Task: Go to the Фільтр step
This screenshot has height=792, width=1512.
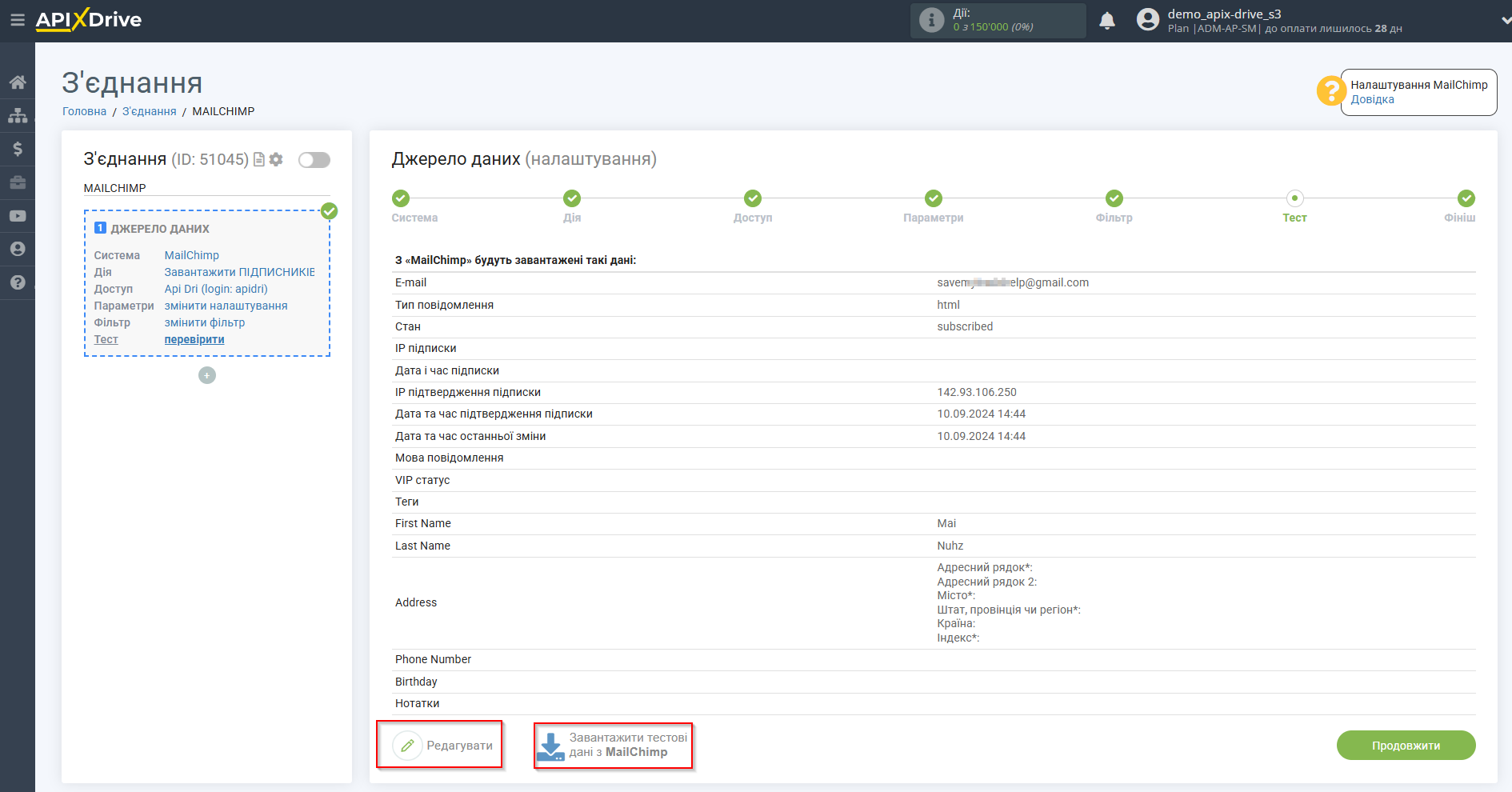Action: 1114,206
